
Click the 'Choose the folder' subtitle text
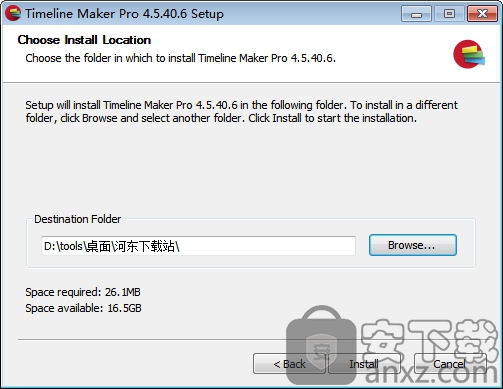pos(180,58)
